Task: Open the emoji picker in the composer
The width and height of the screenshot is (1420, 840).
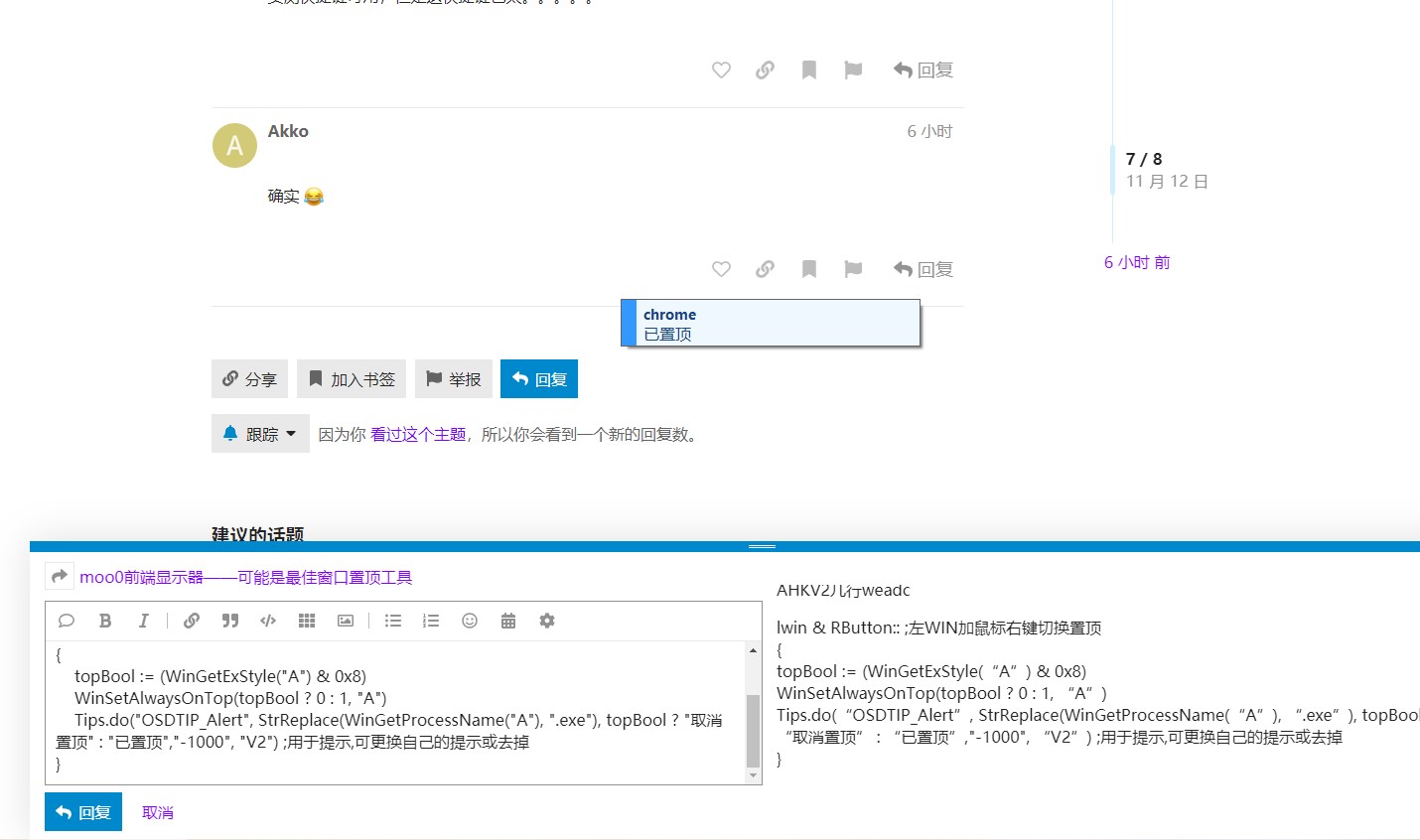Action: point(470,621)
